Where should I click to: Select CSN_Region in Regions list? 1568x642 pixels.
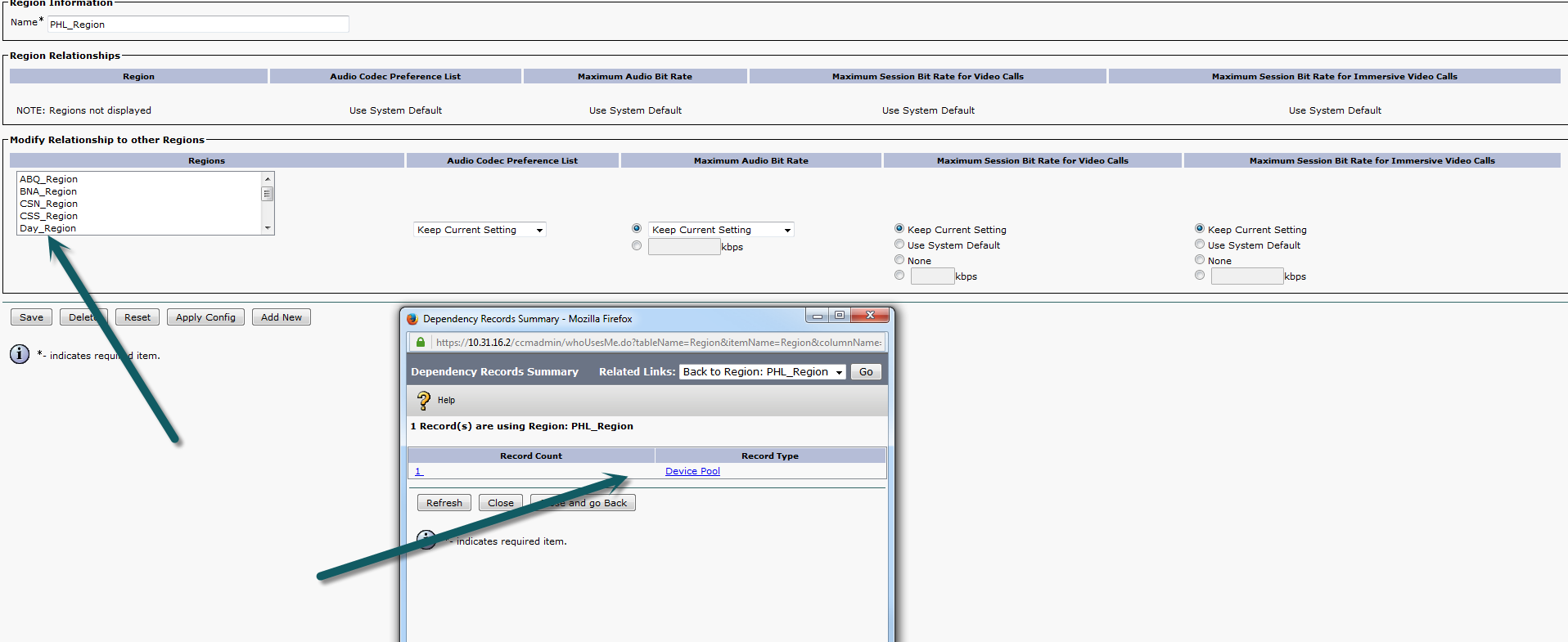click(x=49, y=204)
